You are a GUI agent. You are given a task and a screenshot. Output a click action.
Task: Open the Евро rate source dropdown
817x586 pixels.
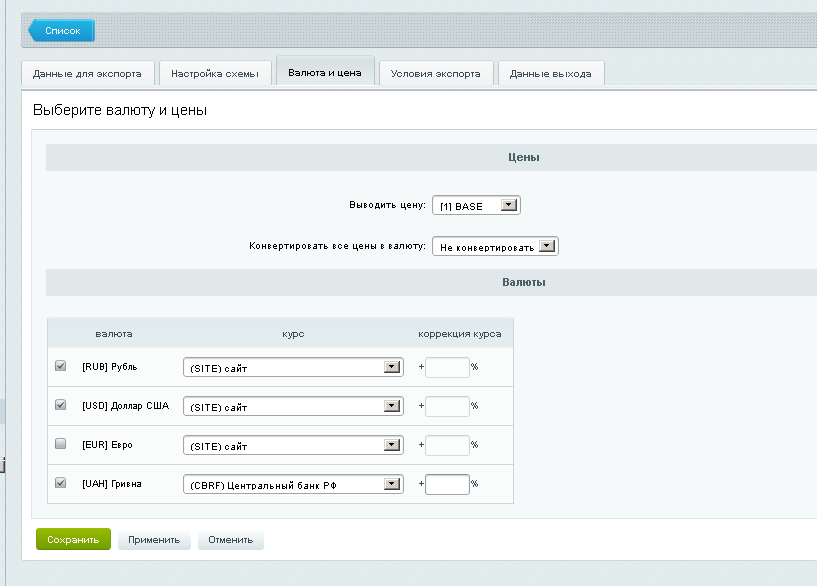pos(292,445)
